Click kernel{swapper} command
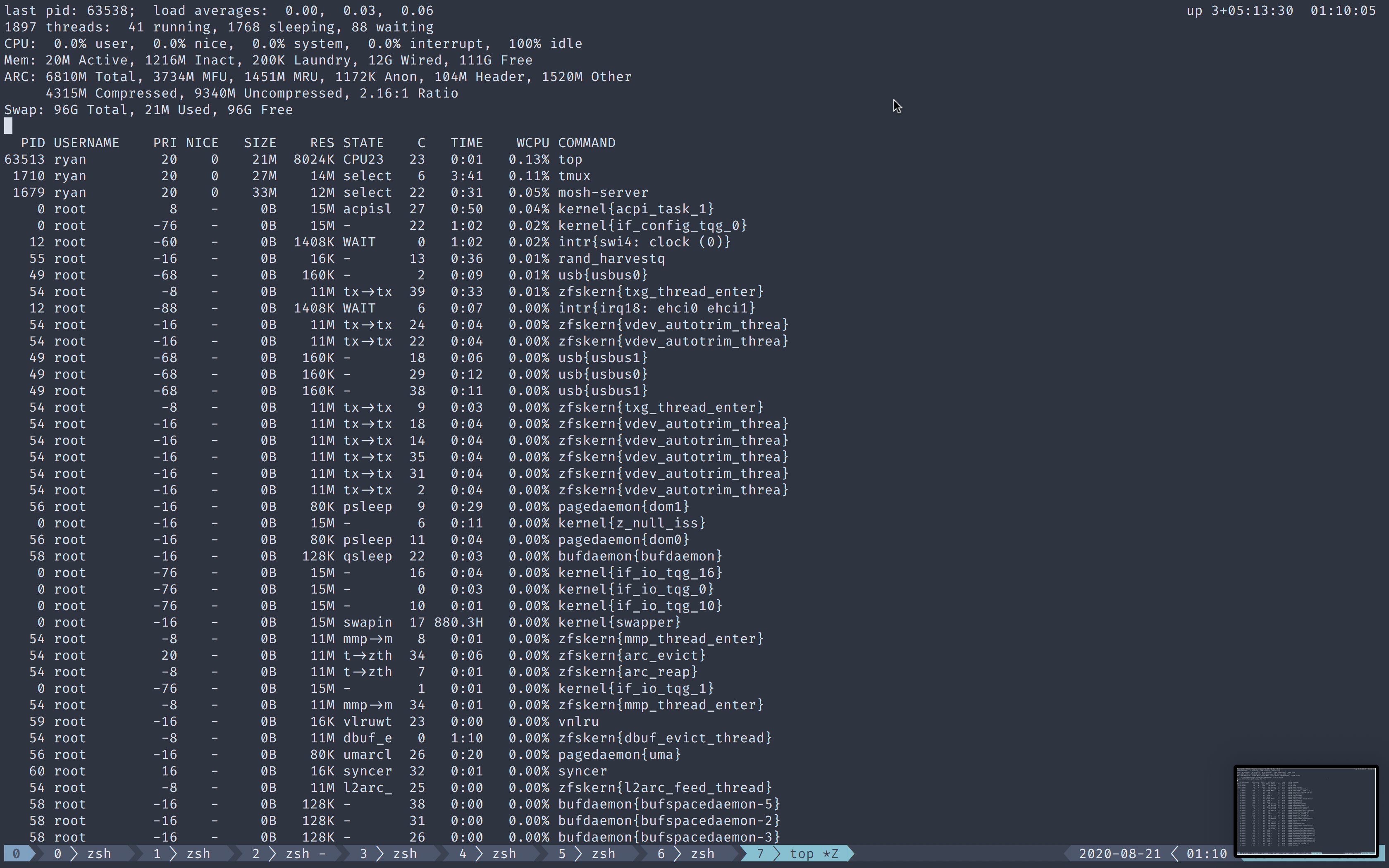 click(619, 622)
